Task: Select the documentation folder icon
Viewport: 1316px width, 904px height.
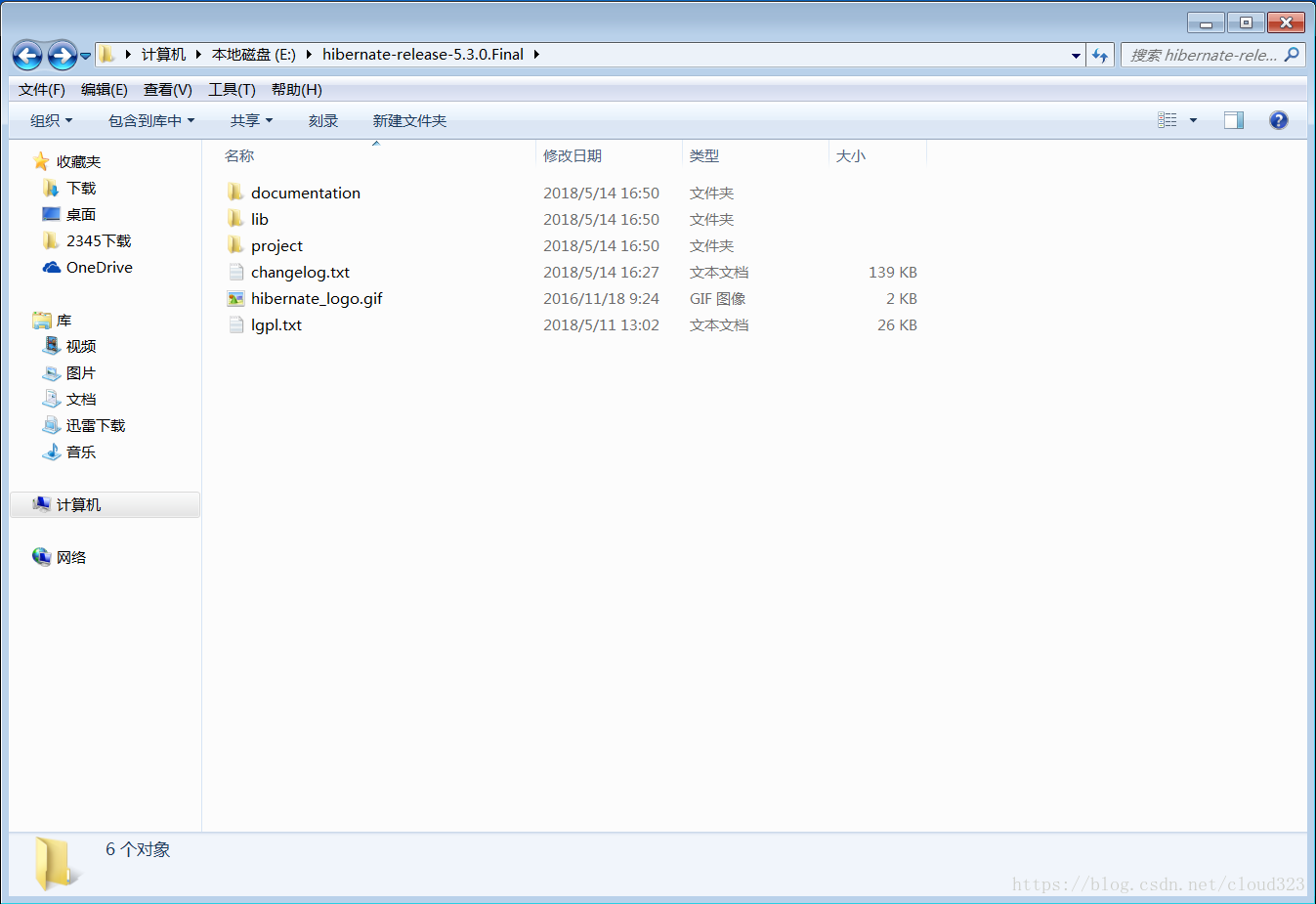Action: (x=235, y=193)
